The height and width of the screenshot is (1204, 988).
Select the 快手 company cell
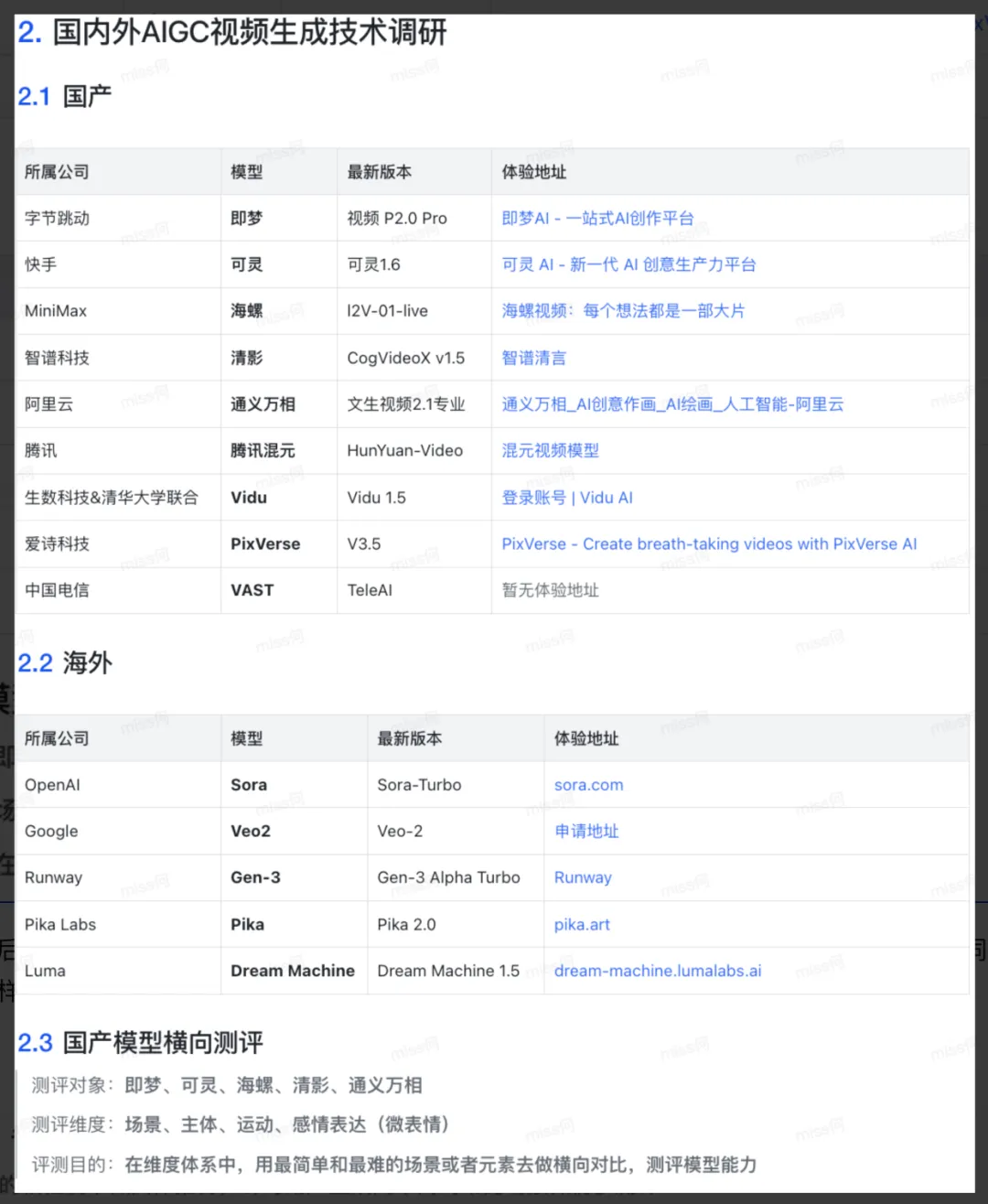click(118, 264)
